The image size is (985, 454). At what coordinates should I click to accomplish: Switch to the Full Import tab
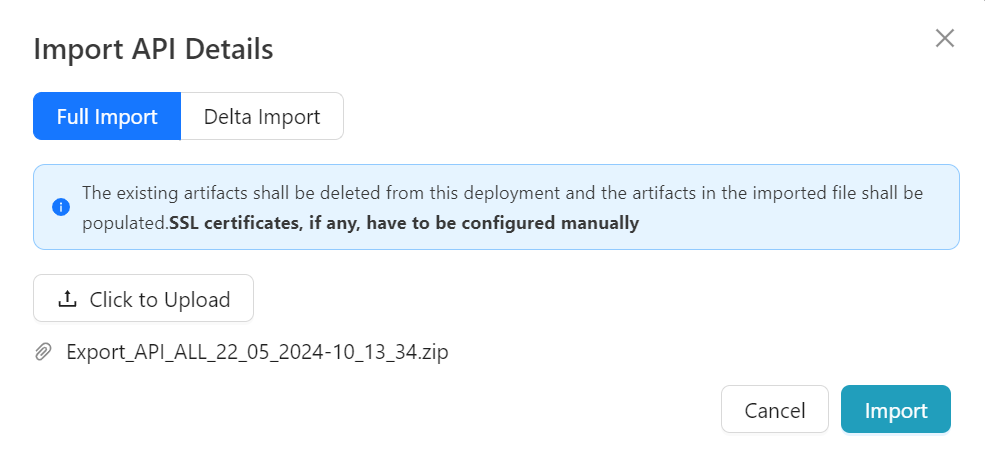coord(107,116)
